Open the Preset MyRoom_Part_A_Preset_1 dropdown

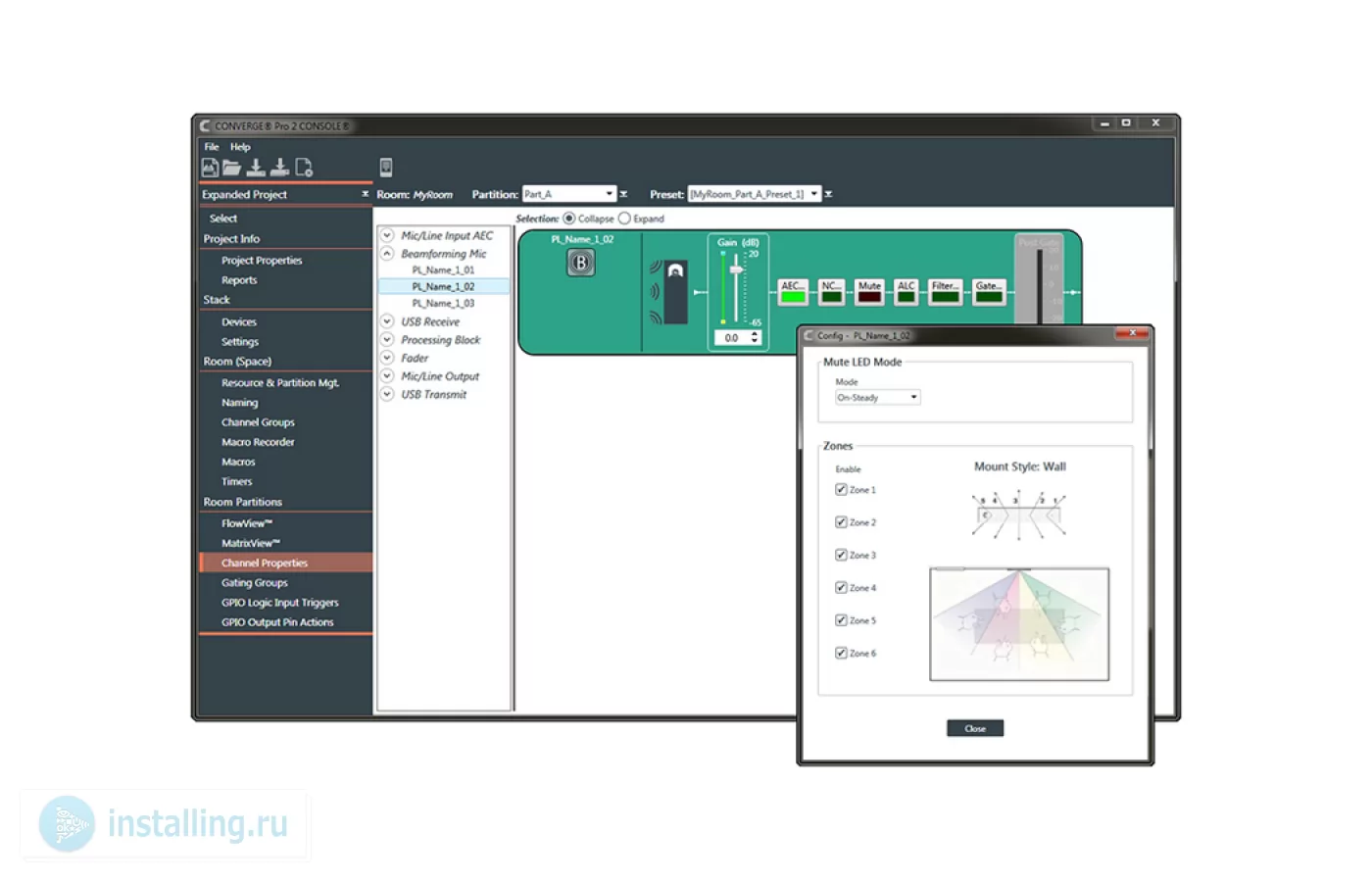coord(755,194)
